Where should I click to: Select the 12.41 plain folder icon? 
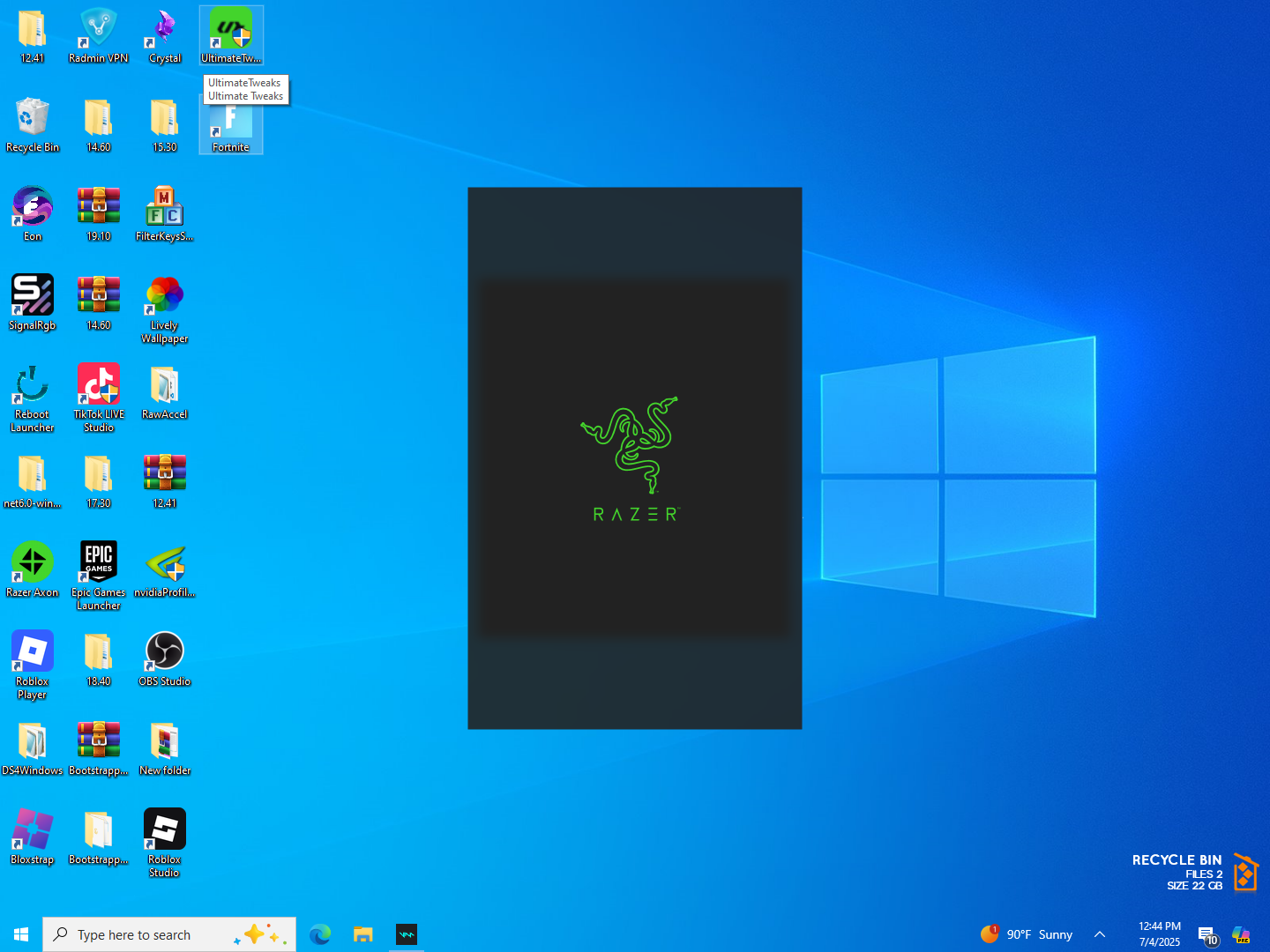[33, 36]
